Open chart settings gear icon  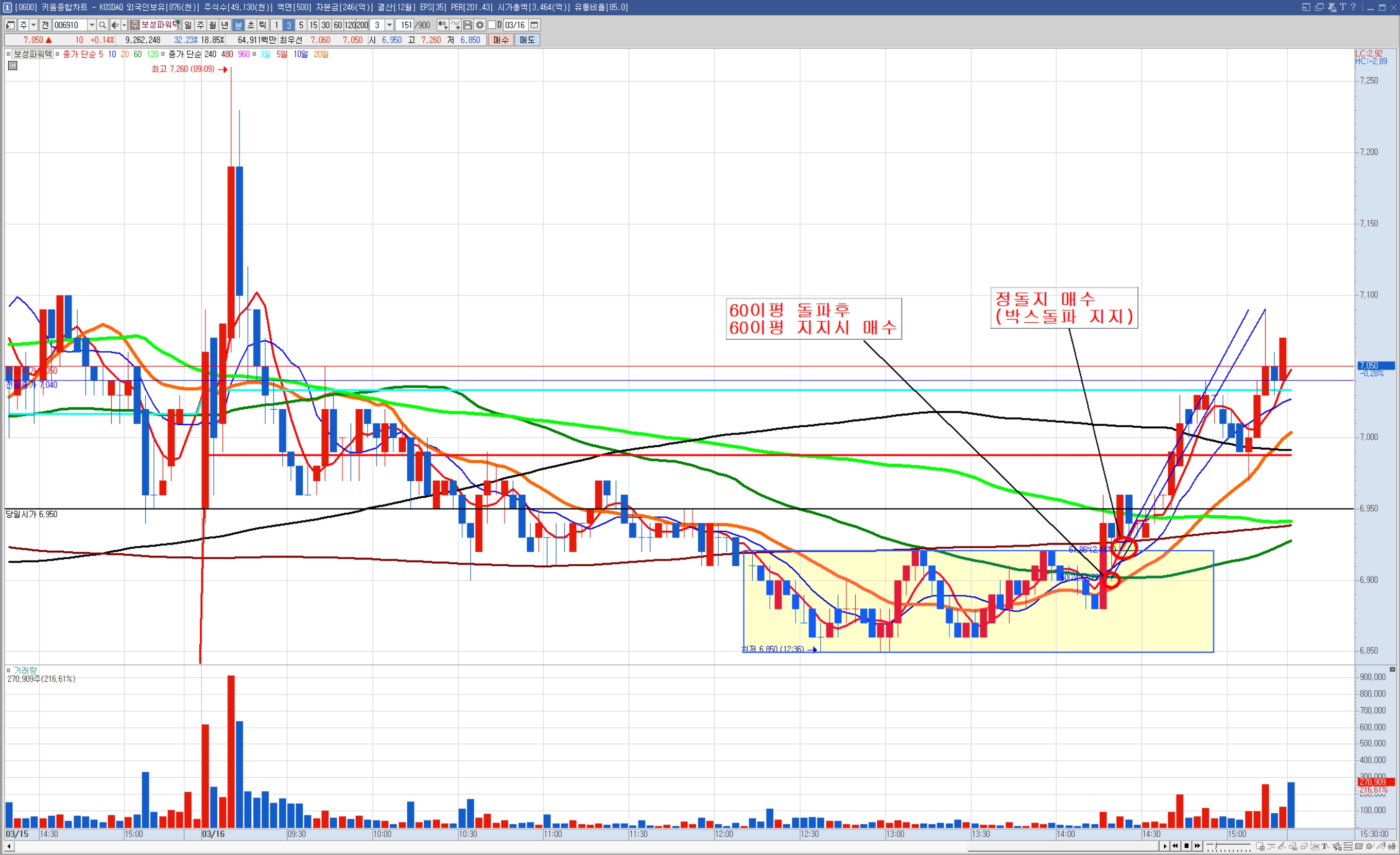pos(480,25)
